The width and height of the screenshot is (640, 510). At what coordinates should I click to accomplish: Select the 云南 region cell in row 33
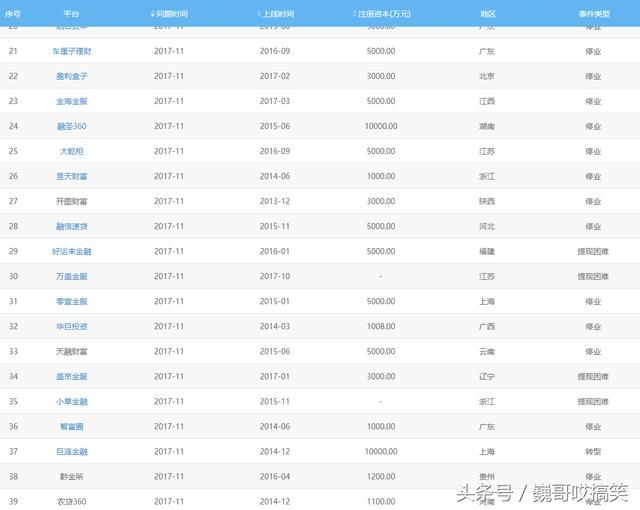[x=487, y=351]
